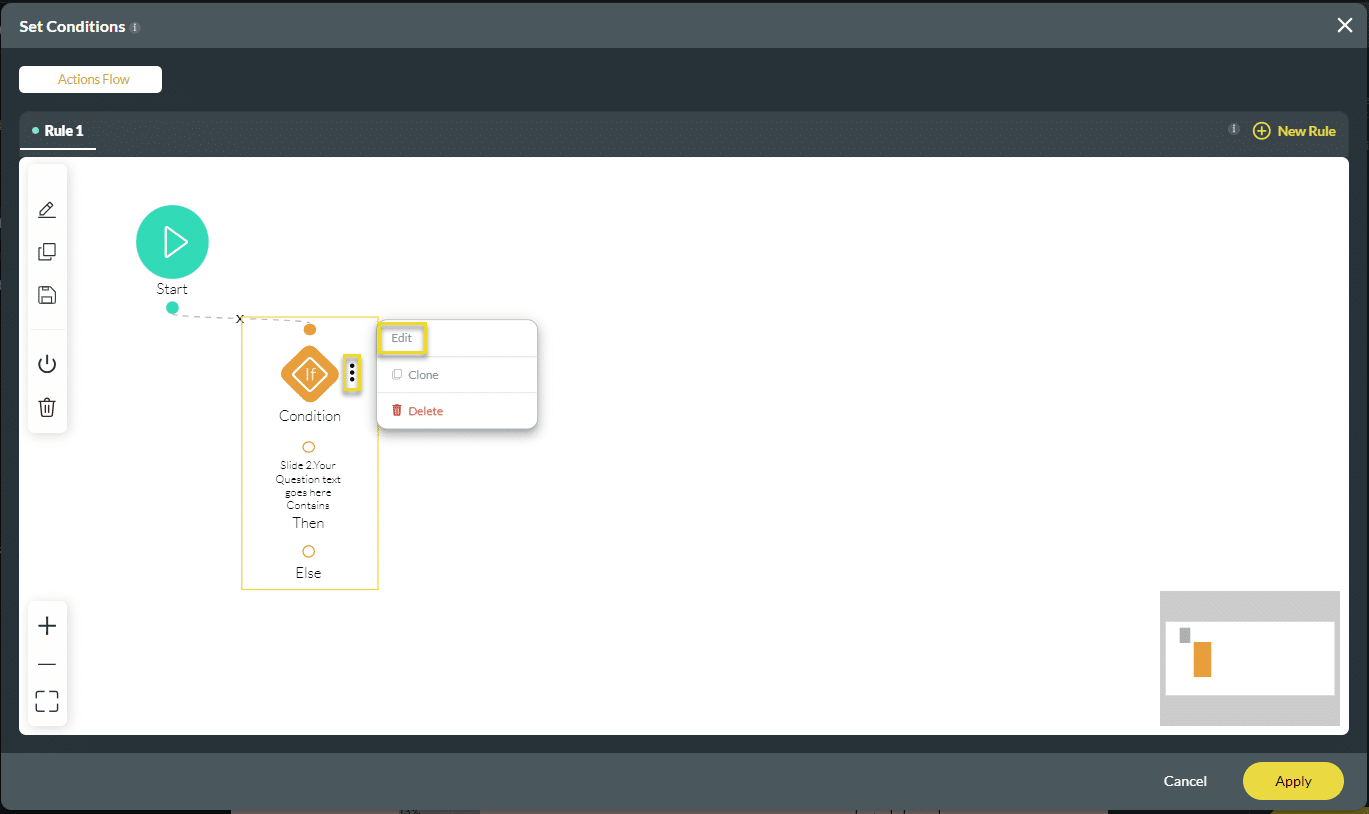Toggle the power icon in left toolbar
The height and width of the screenshot is (814, 1369).
pos(47,364)
